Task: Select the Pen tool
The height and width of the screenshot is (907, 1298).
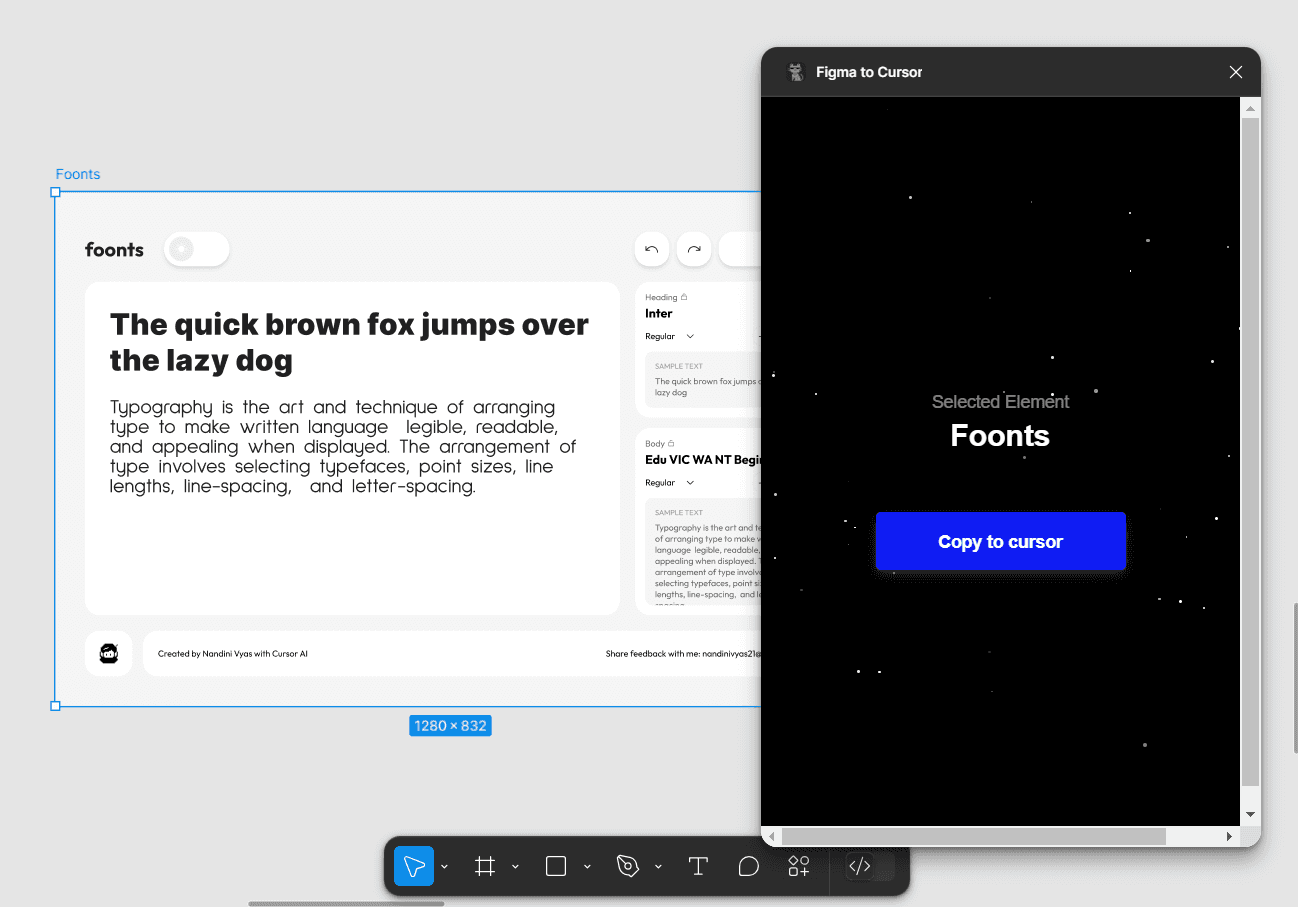Action: click(628, 866)
